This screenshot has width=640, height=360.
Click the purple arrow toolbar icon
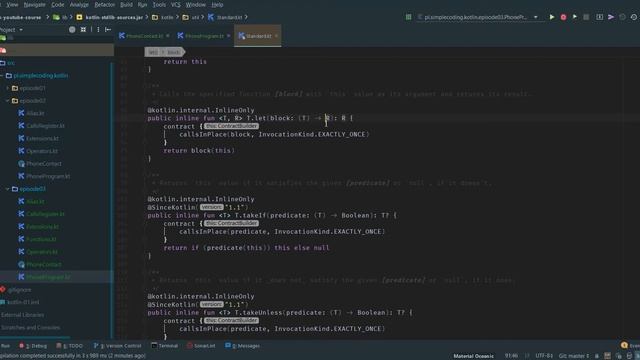(x=611, y=17)
